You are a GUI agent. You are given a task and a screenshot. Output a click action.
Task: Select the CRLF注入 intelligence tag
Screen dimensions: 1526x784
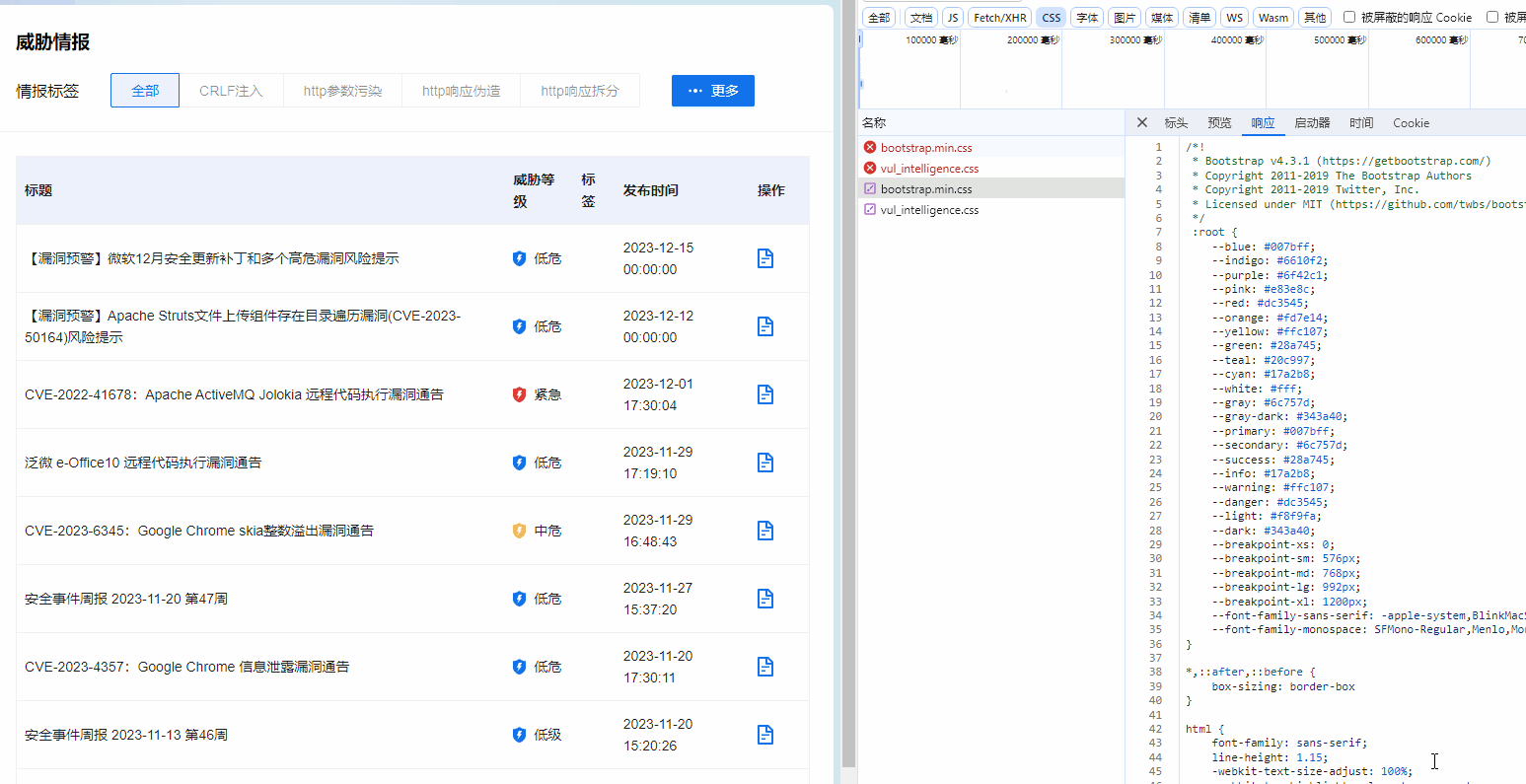[x=231, y=90]
